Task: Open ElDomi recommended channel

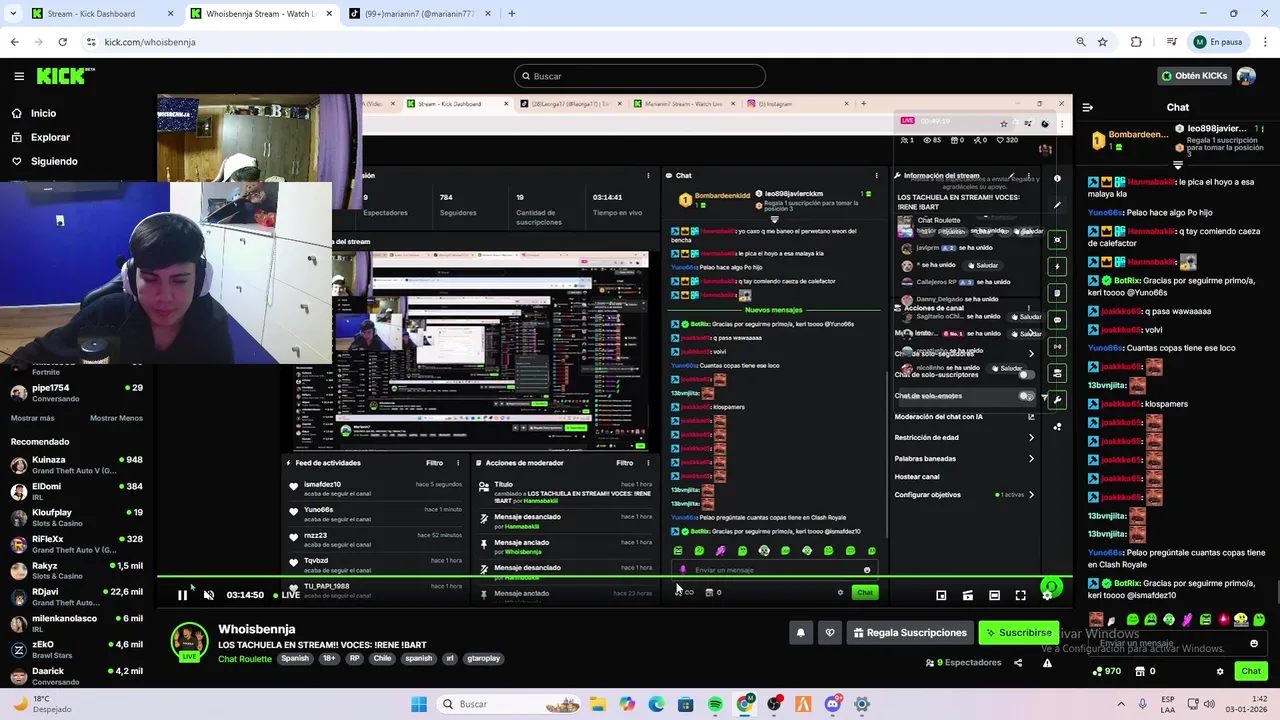Action: click(76, 491)
